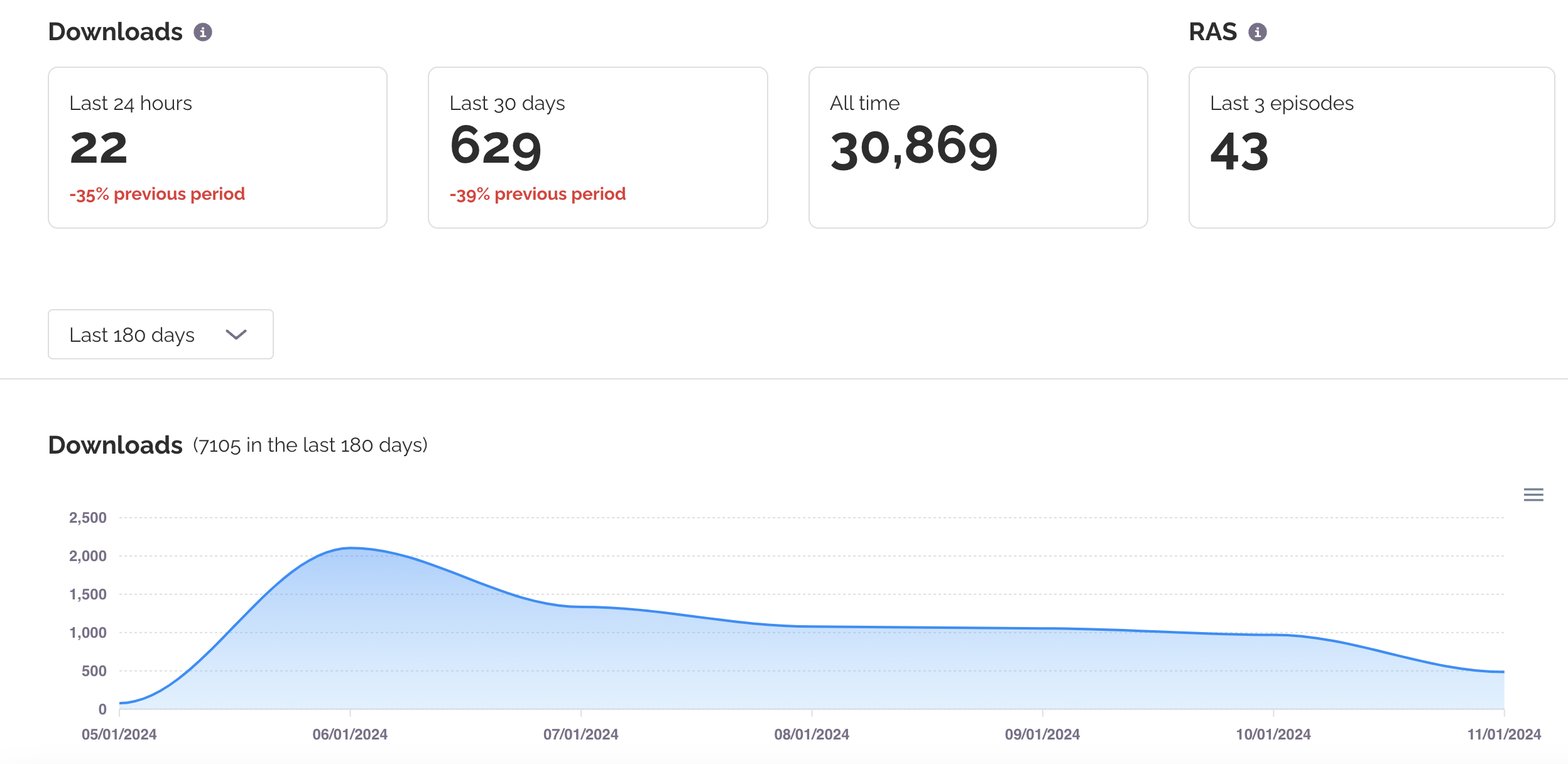Screen dimensions: 1568x764
Task: Click the RAS info icon
Action: coord(1257,32)
